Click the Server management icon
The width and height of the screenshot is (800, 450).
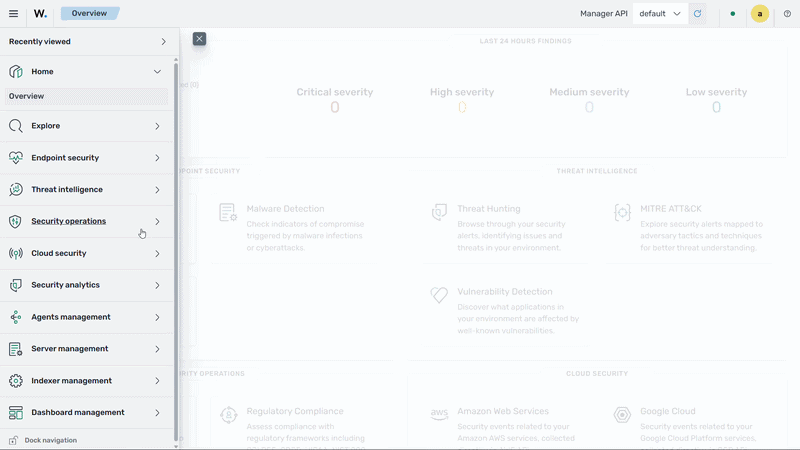pyautogui.click(x=16, y=349)
